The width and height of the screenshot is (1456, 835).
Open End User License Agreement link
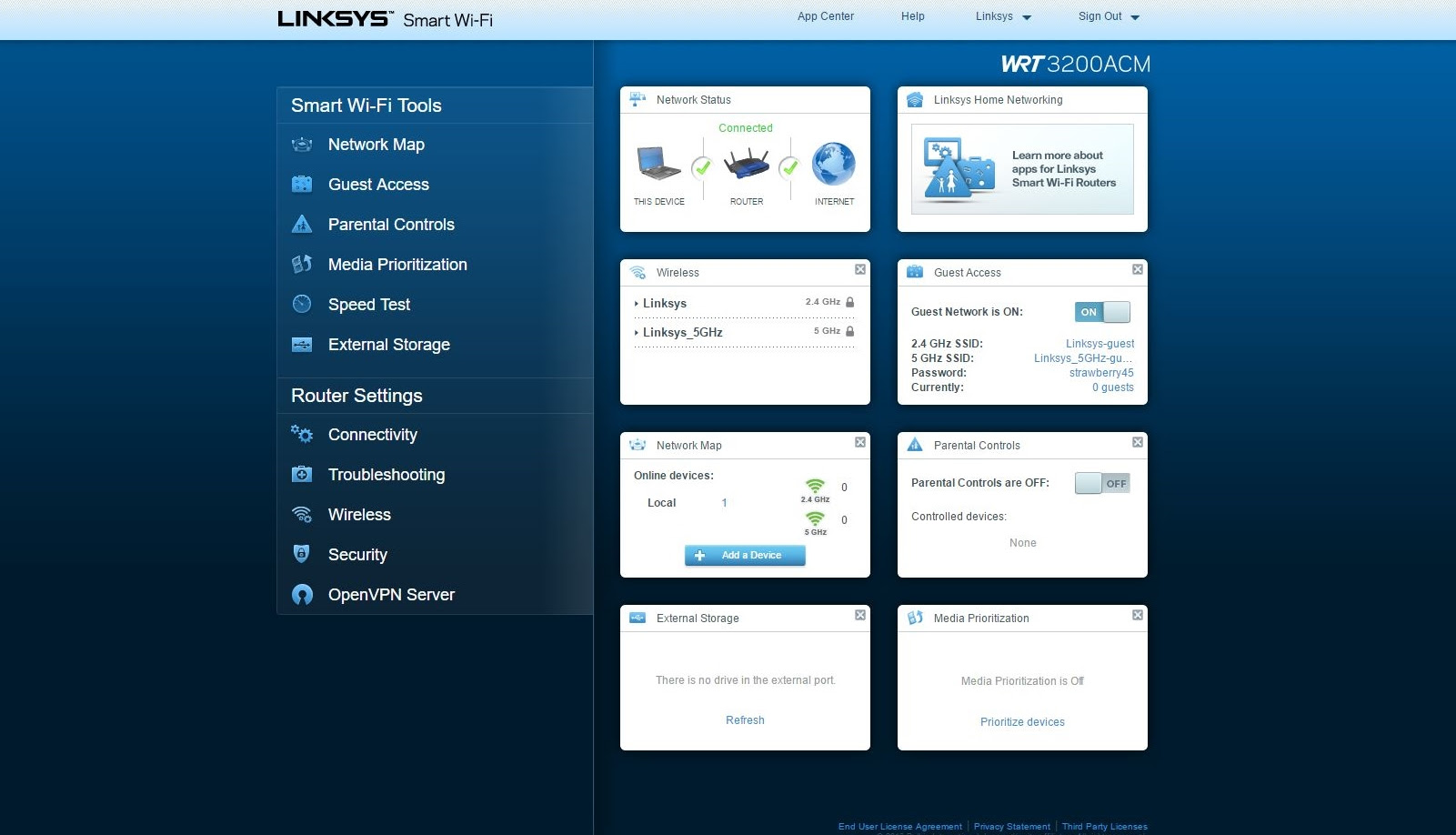[x=899, y=827]
